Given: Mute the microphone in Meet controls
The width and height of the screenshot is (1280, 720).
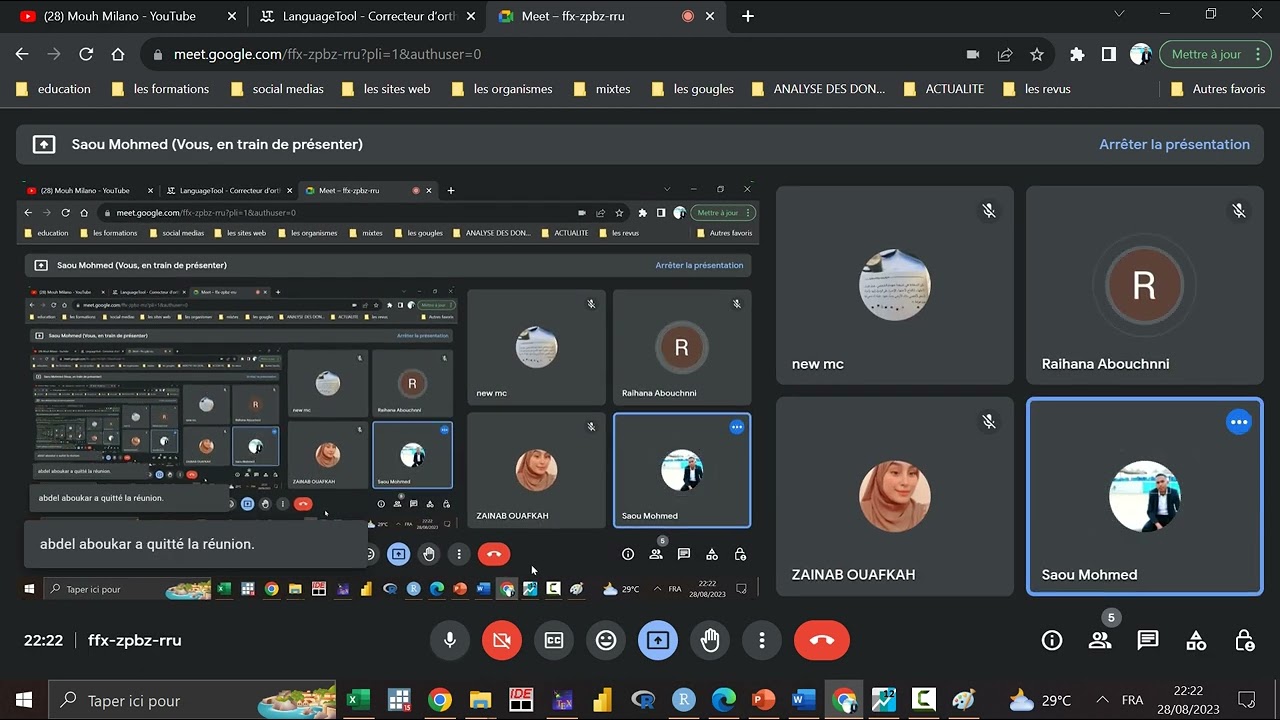Looking at the screenshot, I should 450,640.
